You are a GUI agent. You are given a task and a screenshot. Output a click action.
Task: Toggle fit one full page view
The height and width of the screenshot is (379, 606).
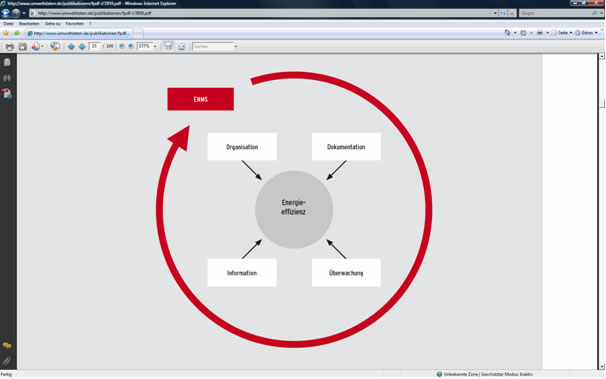181,46
